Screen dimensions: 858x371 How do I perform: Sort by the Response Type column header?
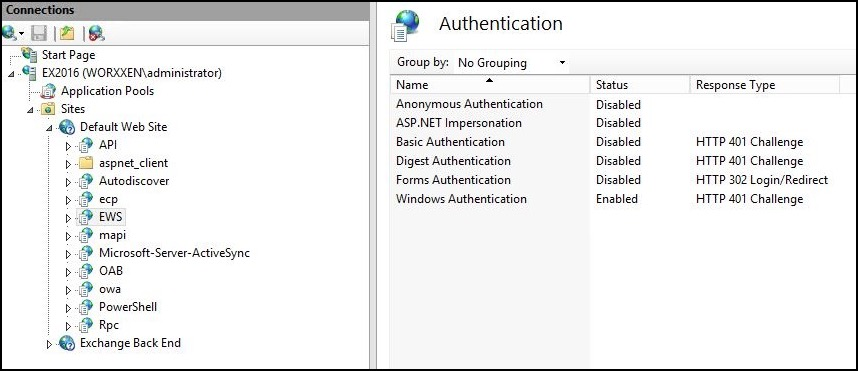[x=764, y=85]
